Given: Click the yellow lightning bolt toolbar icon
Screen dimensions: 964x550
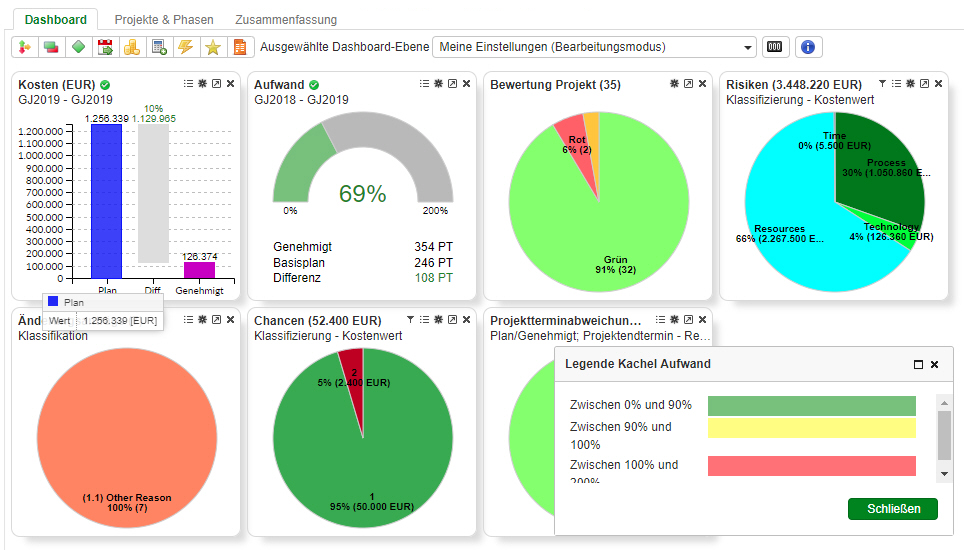Looking at the screenshot, I should click(185, 47).
